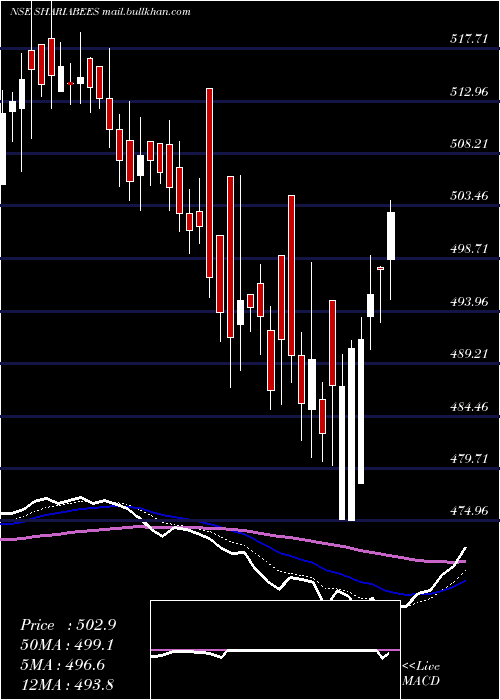Click the 479.71 price level label

468,458
